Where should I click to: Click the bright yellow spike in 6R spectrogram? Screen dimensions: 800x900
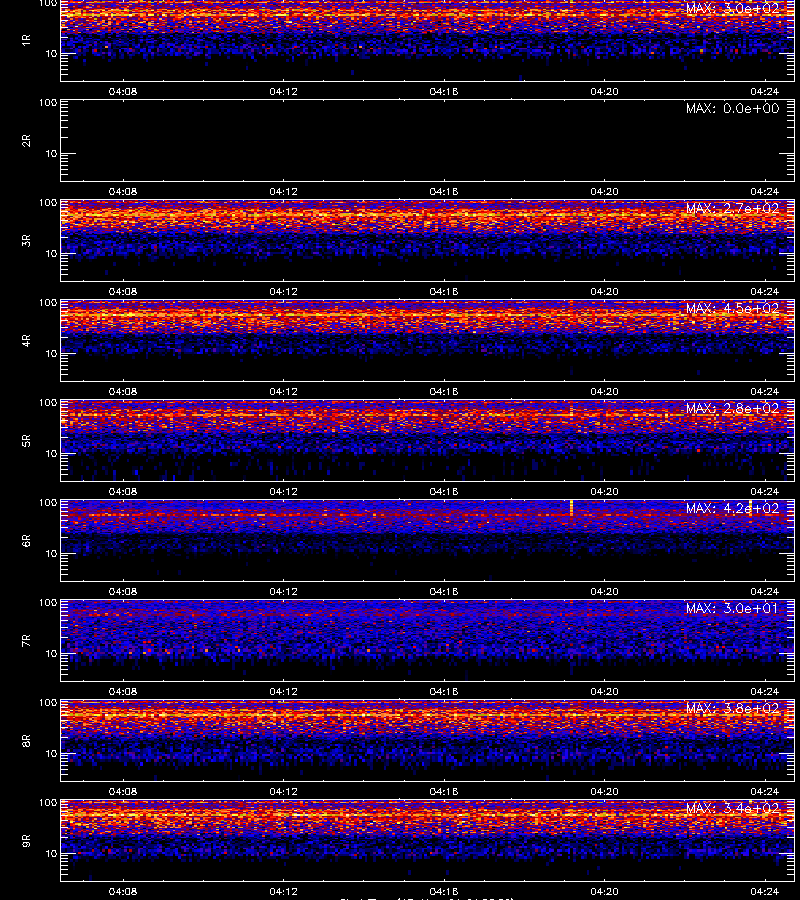coord(572,508)
